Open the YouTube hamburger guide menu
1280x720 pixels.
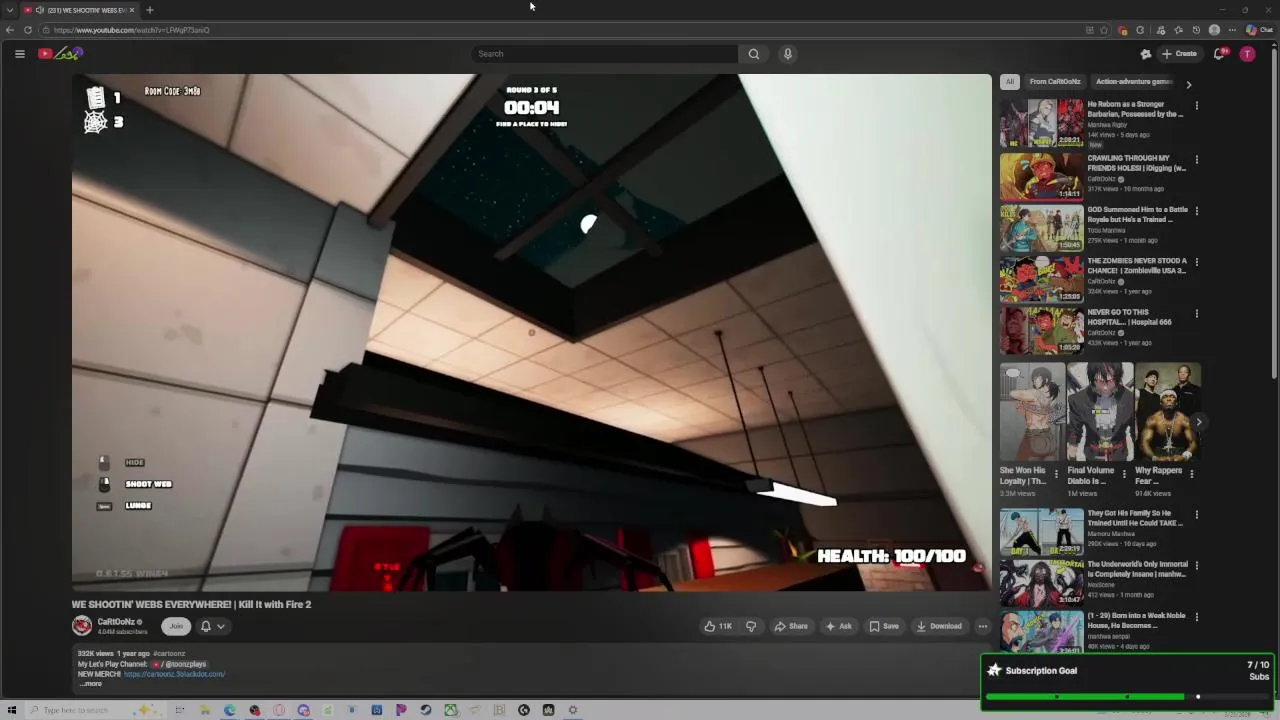pos(19,54)
